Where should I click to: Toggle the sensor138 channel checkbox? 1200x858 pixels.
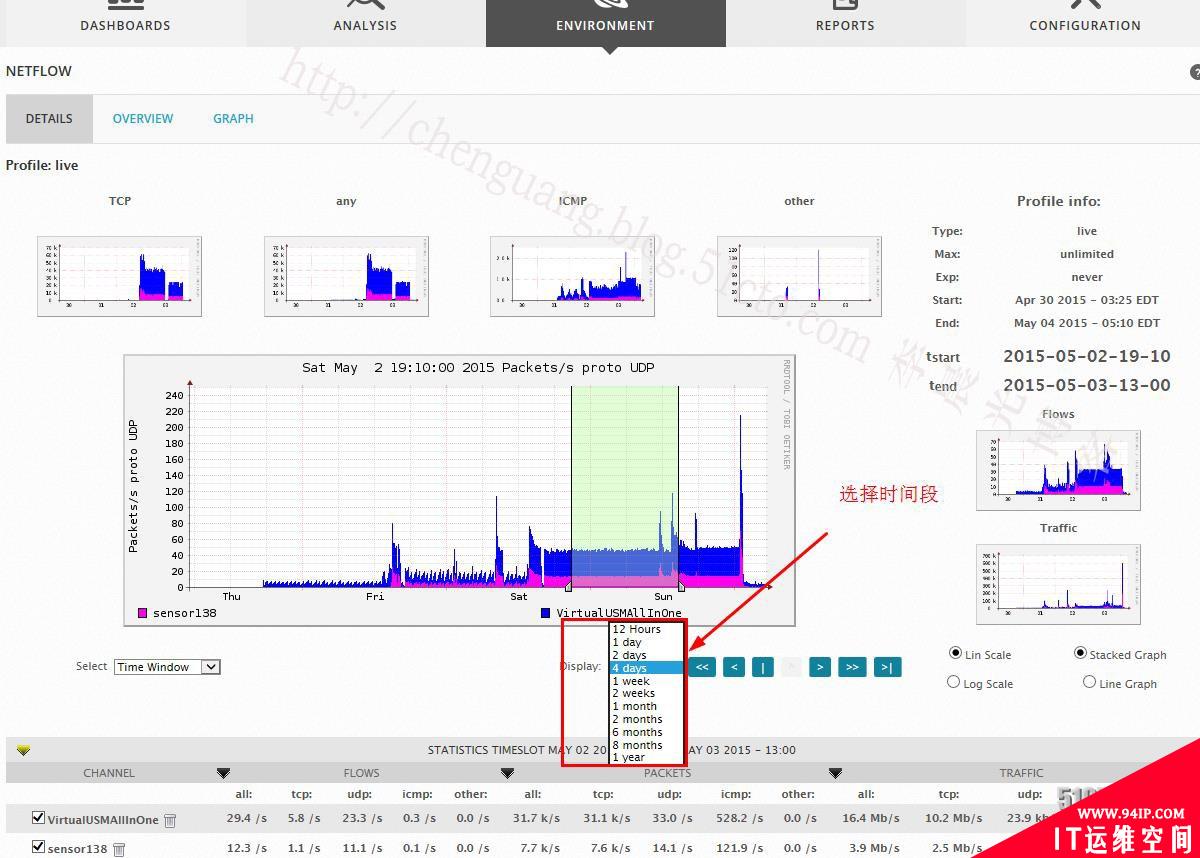pyautogui.click(x=39, y=847)
